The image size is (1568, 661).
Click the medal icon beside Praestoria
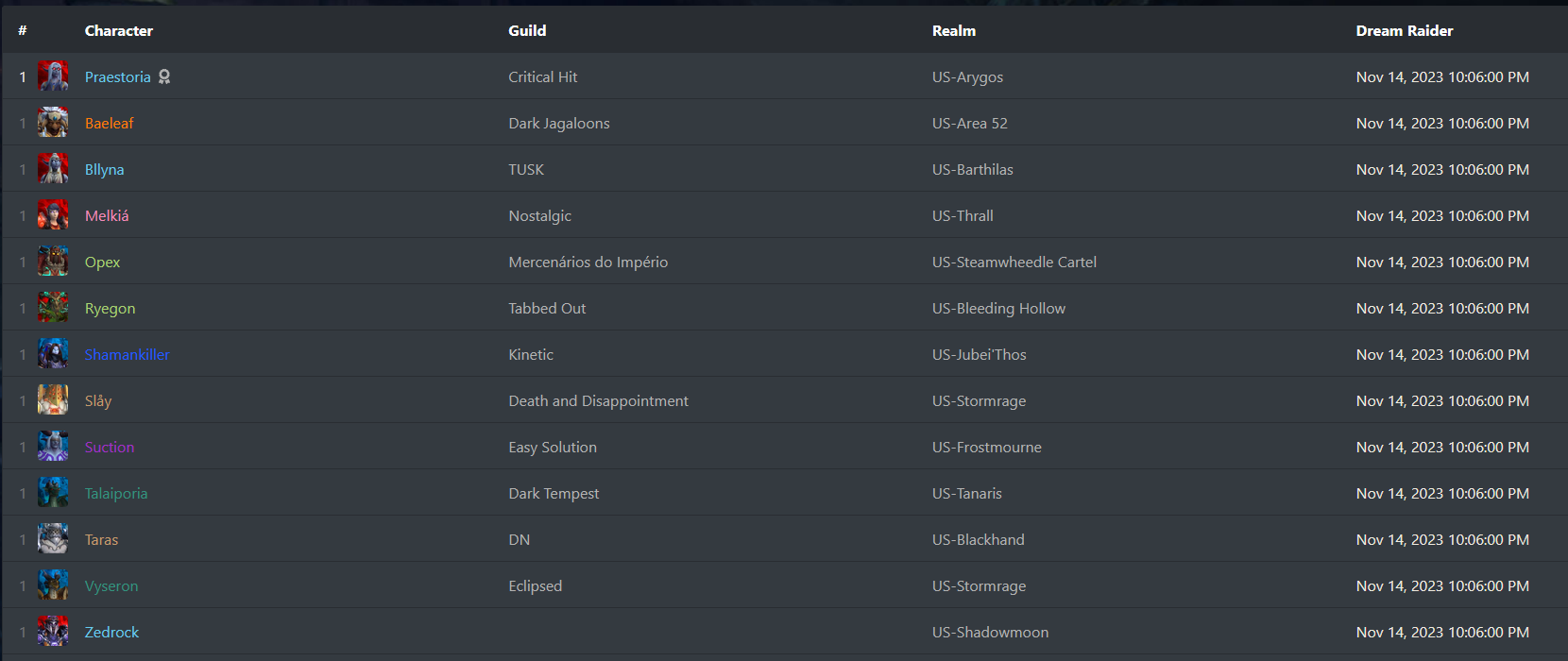164,76
